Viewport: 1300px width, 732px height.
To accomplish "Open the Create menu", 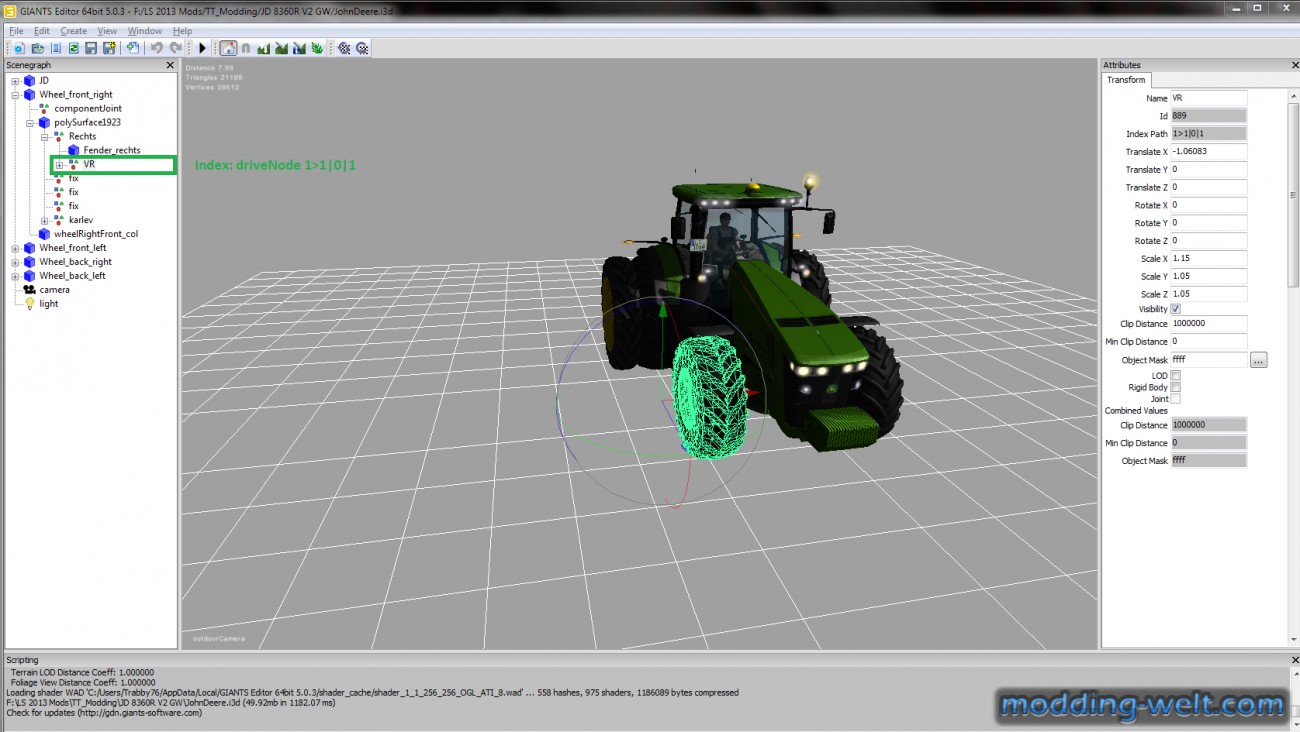I will click(x=74, y=31).
